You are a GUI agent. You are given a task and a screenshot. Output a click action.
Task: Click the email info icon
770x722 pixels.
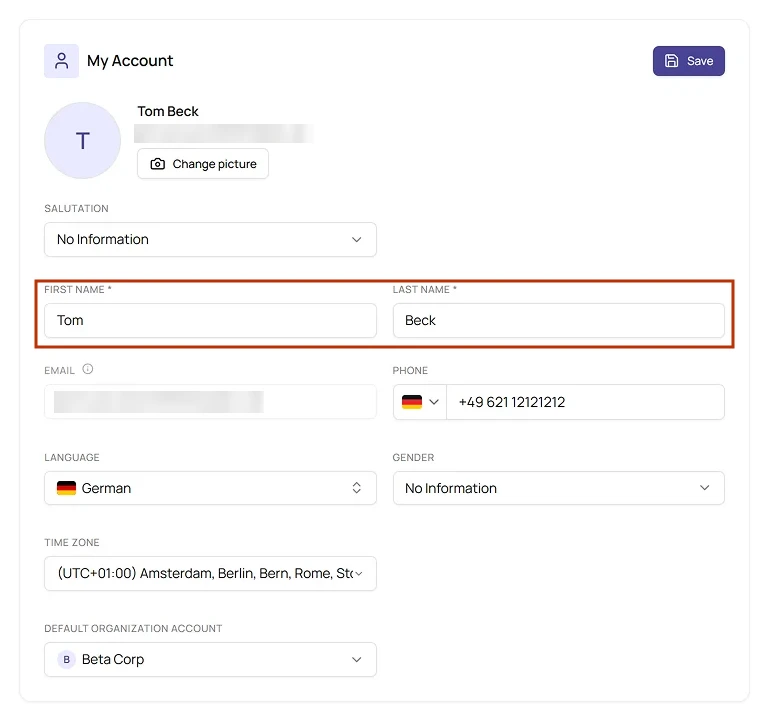coord(88,369)
